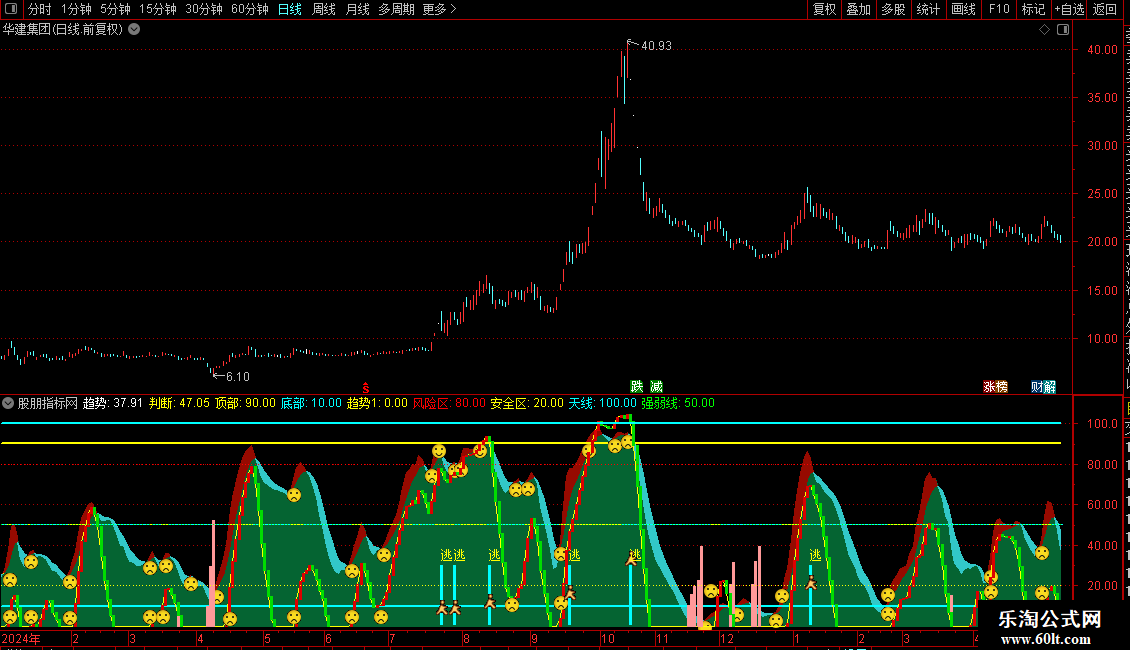The height and width of the screenshot is (650, 1130).
Task: Switch to 周线 weekly chart
Action: tap(324, 9)
